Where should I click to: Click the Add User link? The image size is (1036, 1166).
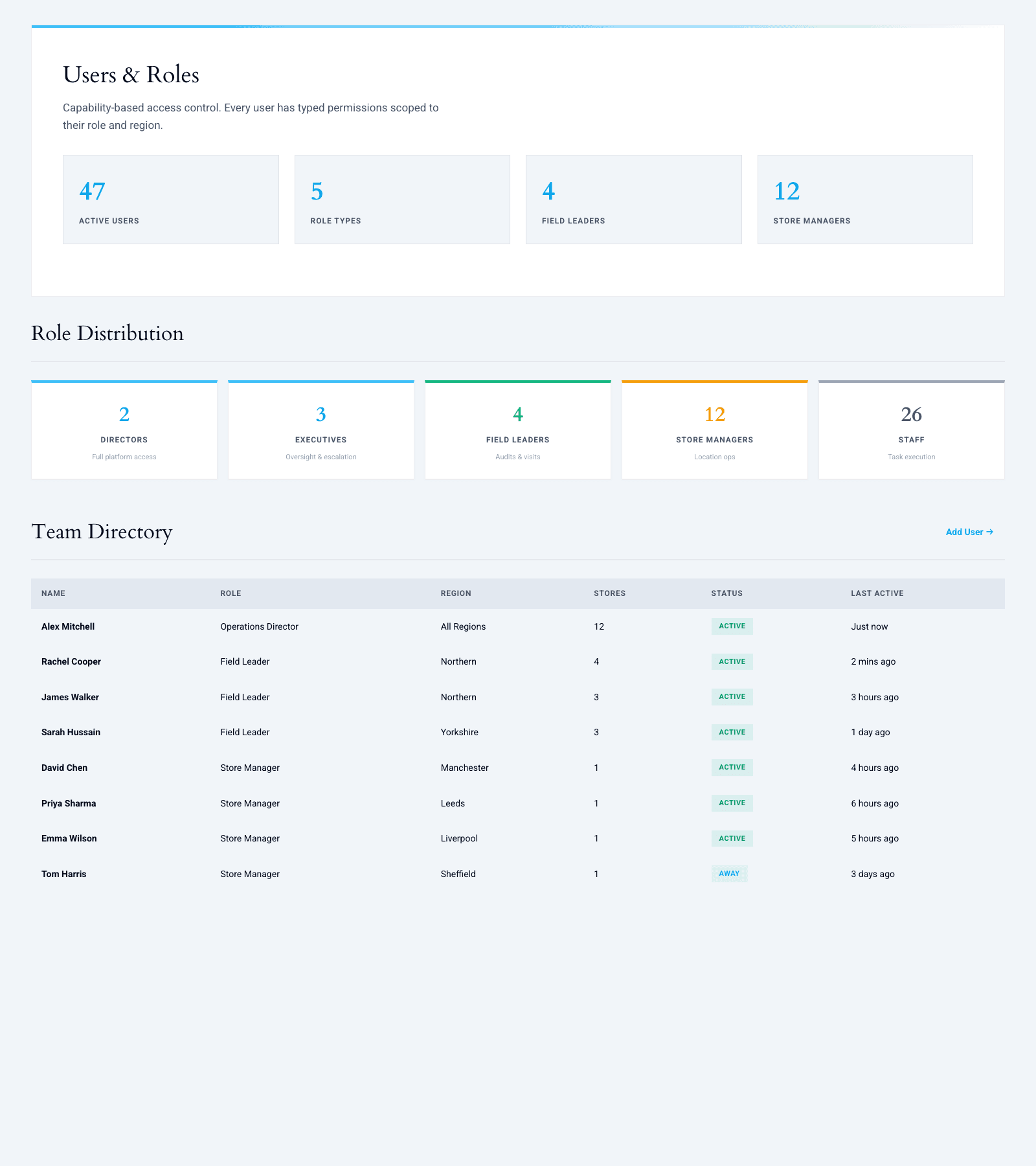[969, 532]
